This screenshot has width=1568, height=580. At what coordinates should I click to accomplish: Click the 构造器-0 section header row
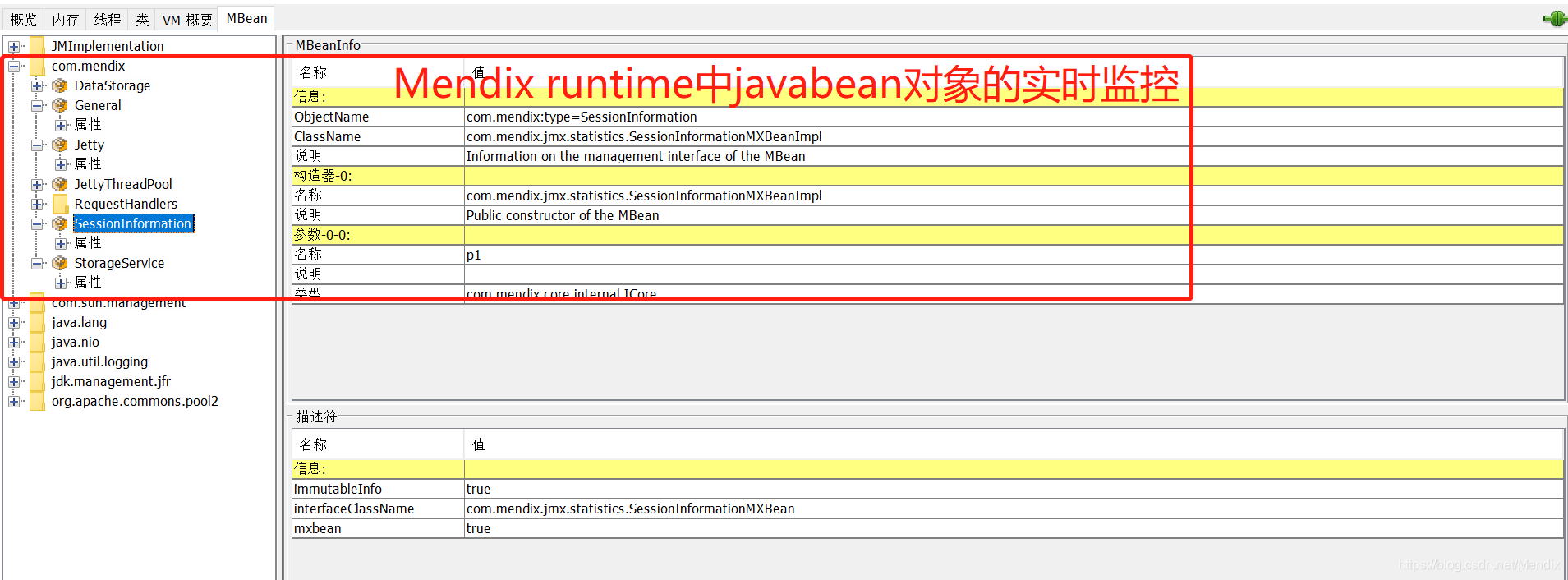[928, 176]
